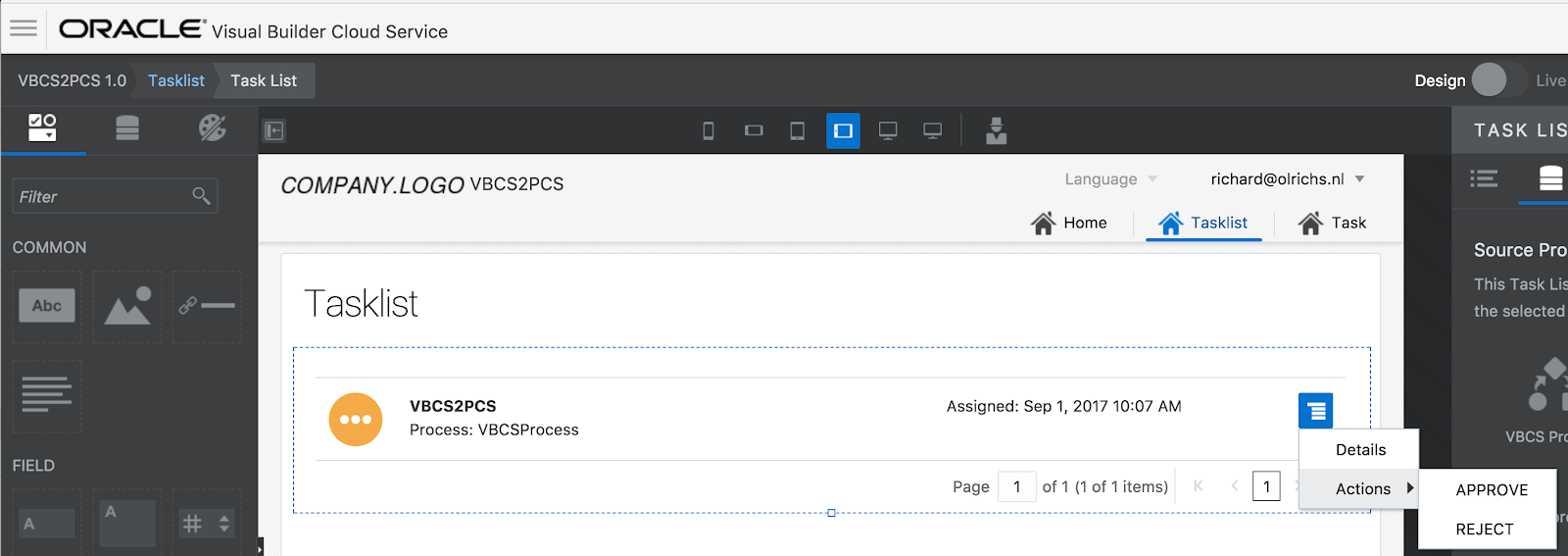Image resolution: width=1568 pixels, height=556 pixels.
Task: Open the property inspector list tab icon
Action: [1484, 178]
